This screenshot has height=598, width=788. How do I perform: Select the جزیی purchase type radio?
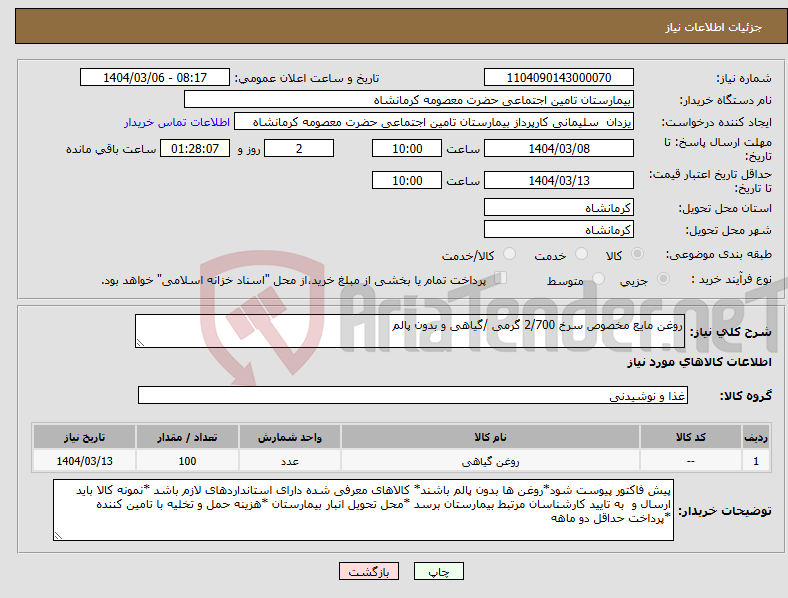[663, 278]
